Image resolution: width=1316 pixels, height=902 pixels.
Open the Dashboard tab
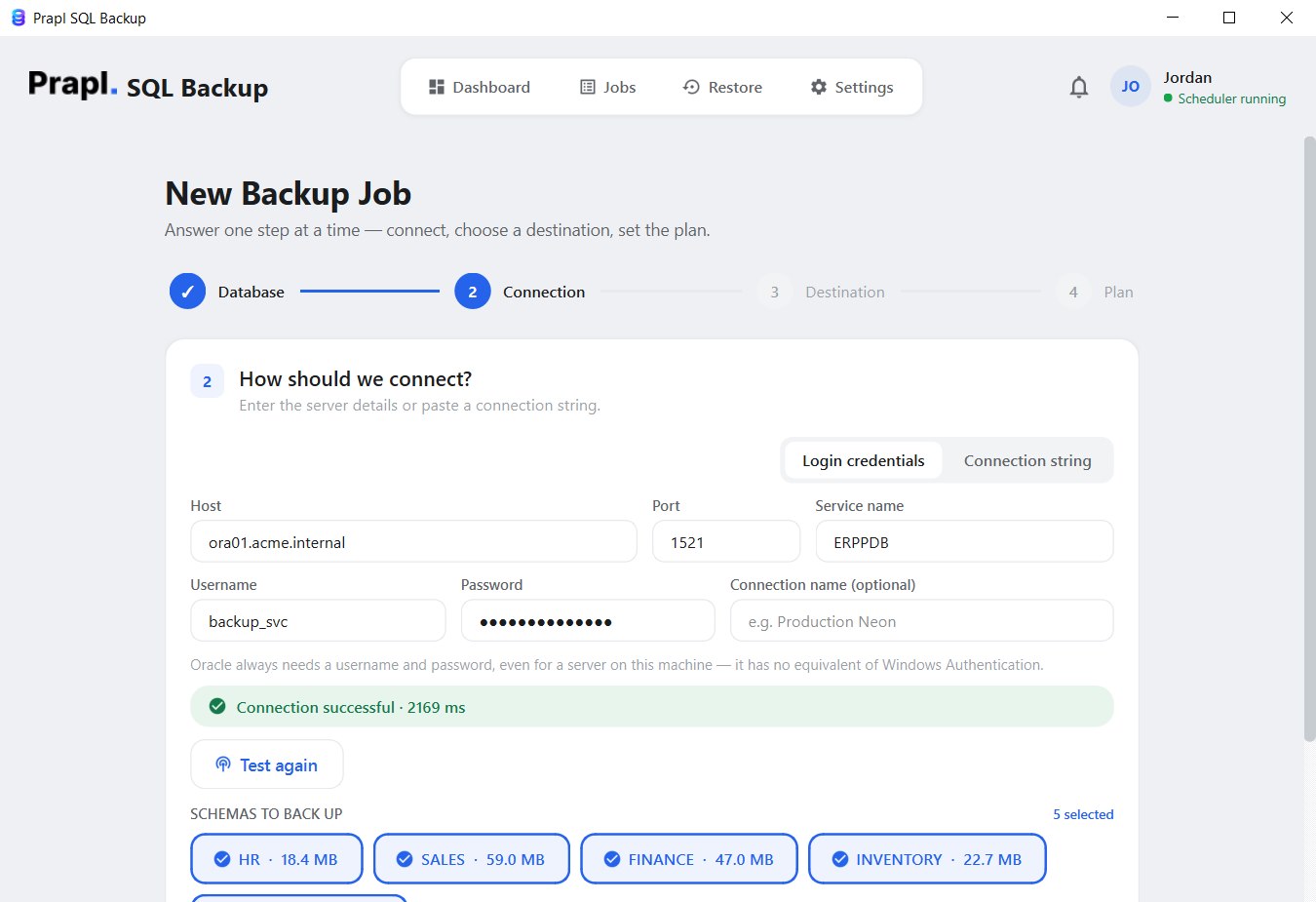480,87
